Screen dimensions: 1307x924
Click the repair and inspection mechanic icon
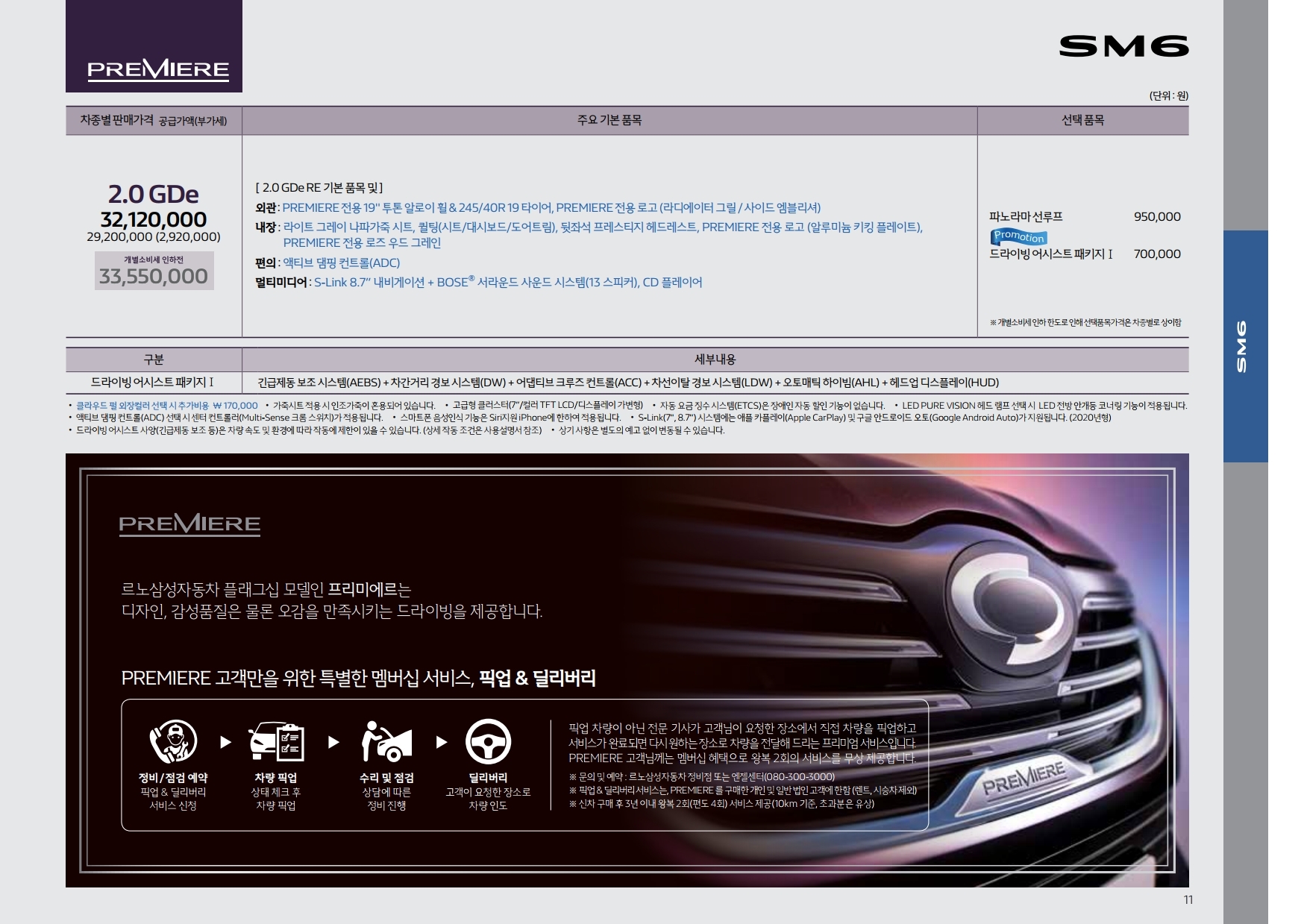click(x=386, y=741)
